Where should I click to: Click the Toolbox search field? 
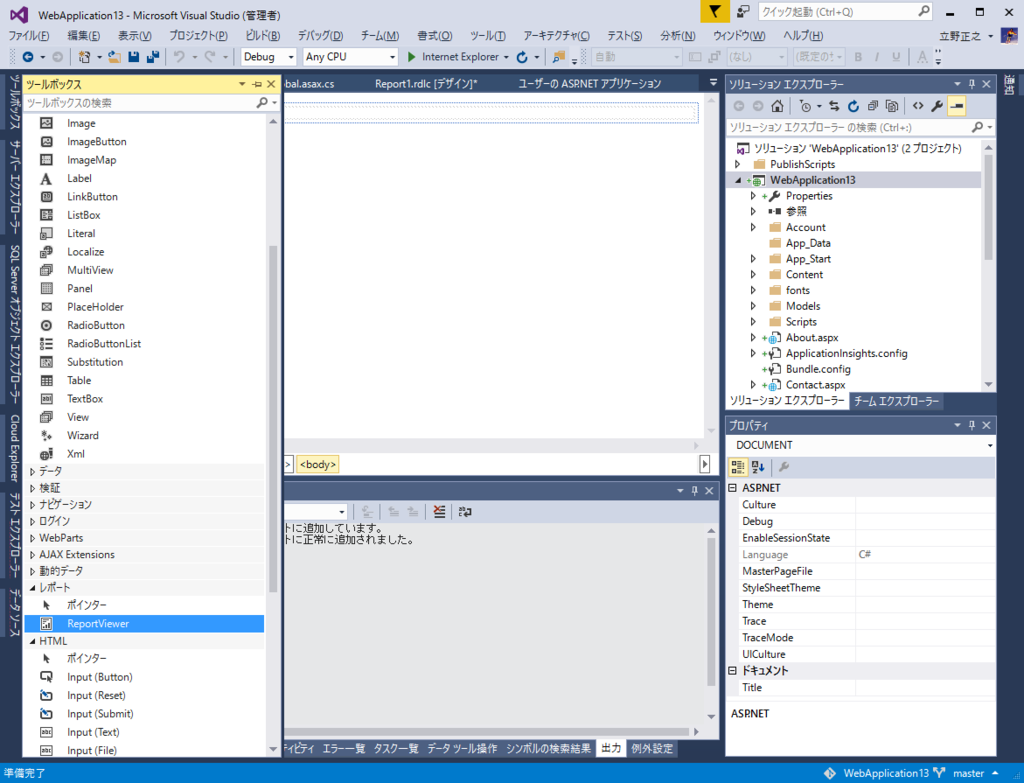point(140,103)
